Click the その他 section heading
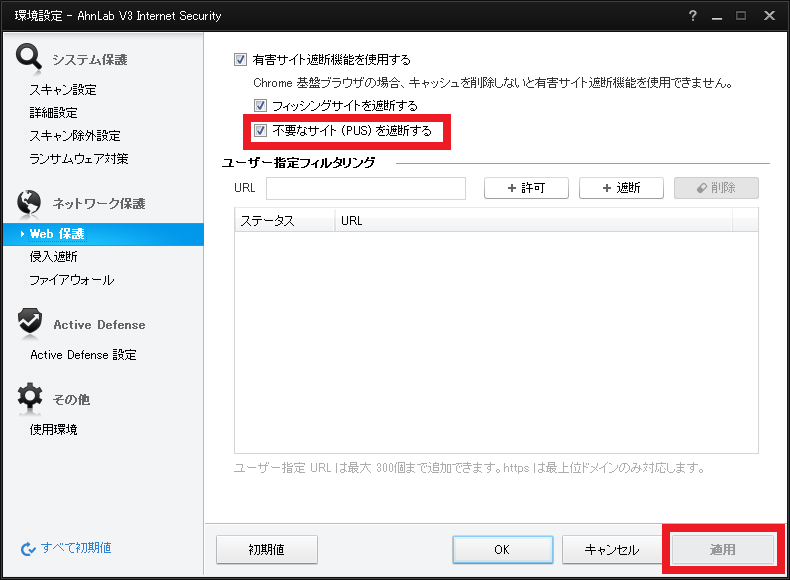Image resolution: width=790 pixels, height=580 pixels. click(x=71, y=400)
